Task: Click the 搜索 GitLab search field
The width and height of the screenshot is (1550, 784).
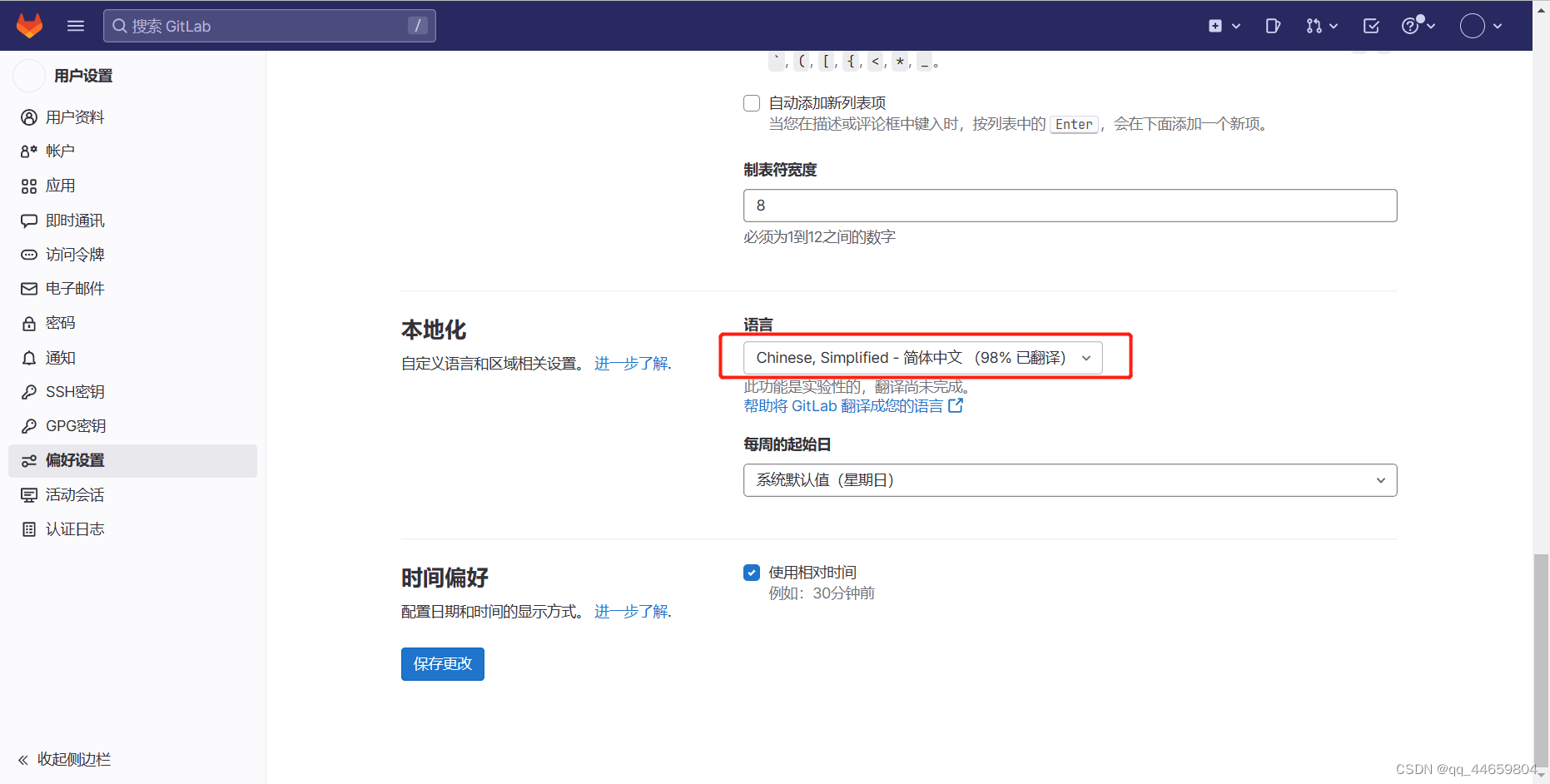Action: (x=269, y=26)
